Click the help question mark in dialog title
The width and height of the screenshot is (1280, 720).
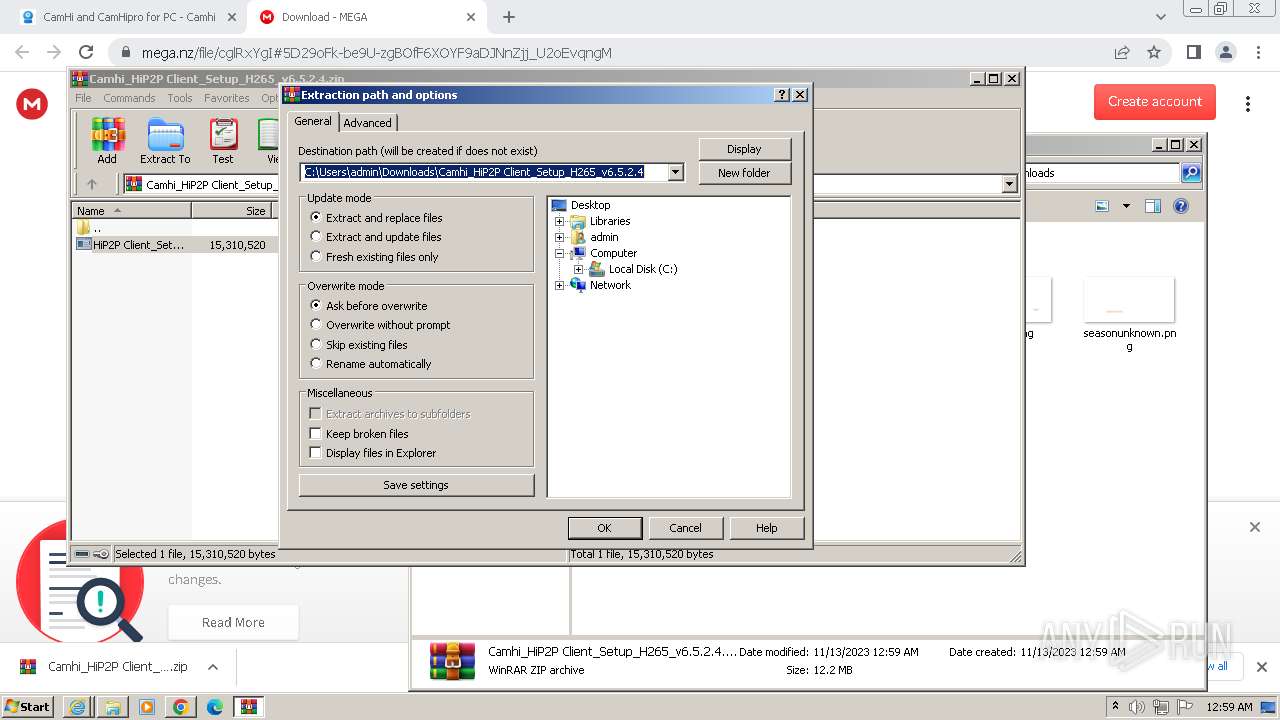782,95
